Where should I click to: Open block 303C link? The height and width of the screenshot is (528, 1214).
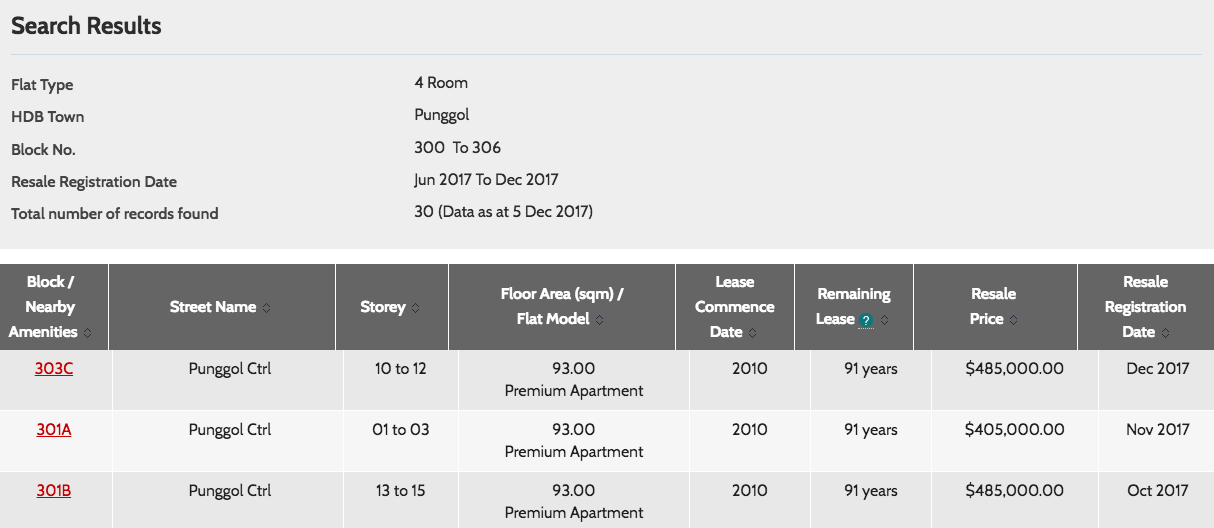pos(54,369)
